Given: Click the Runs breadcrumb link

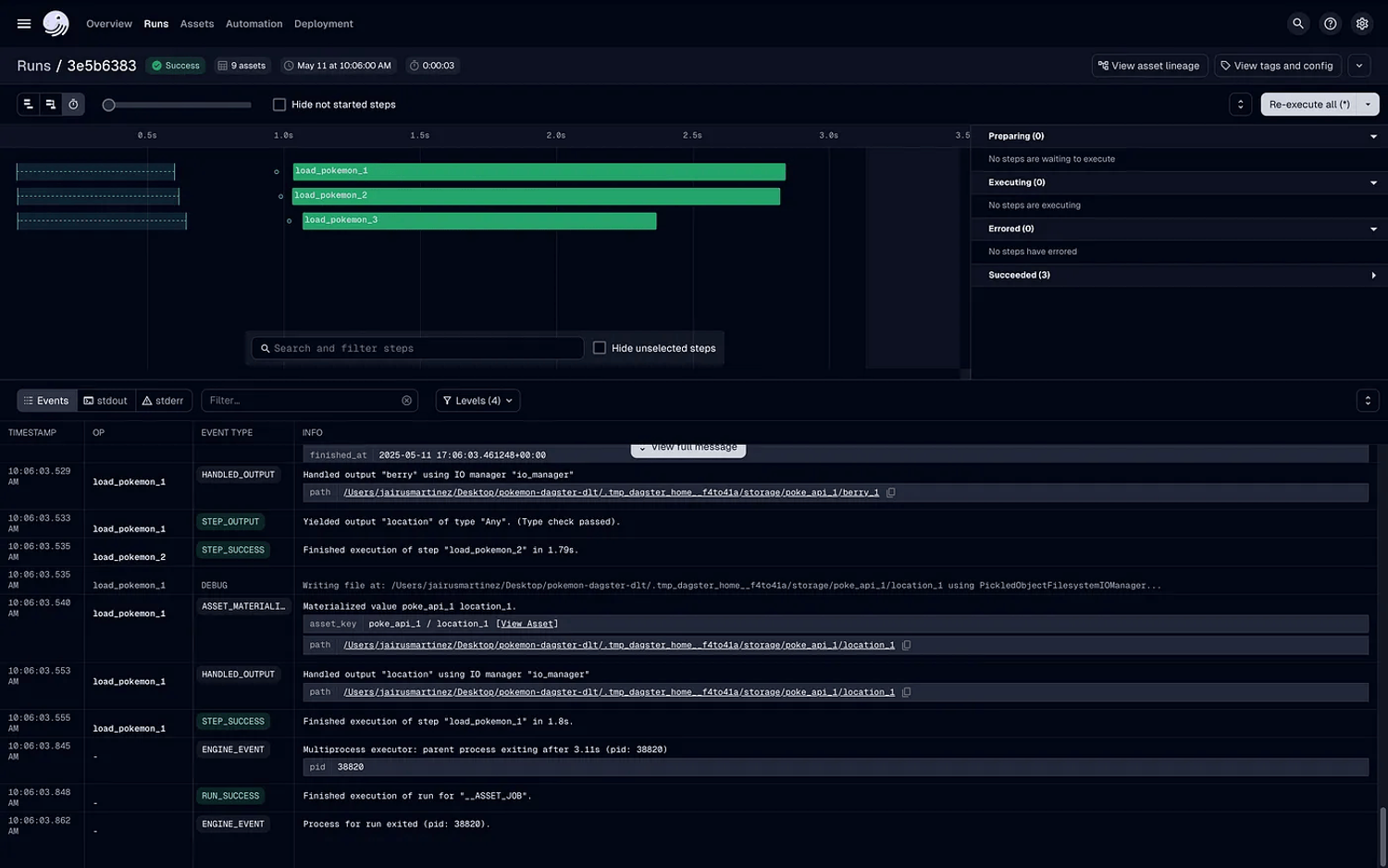Looking at the screenshot, I should [33, 66].
